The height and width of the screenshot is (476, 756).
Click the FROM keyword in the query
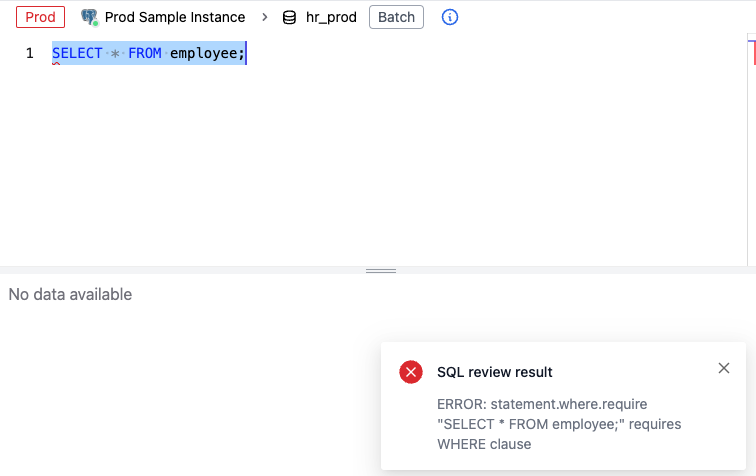[x=144, y=53]
